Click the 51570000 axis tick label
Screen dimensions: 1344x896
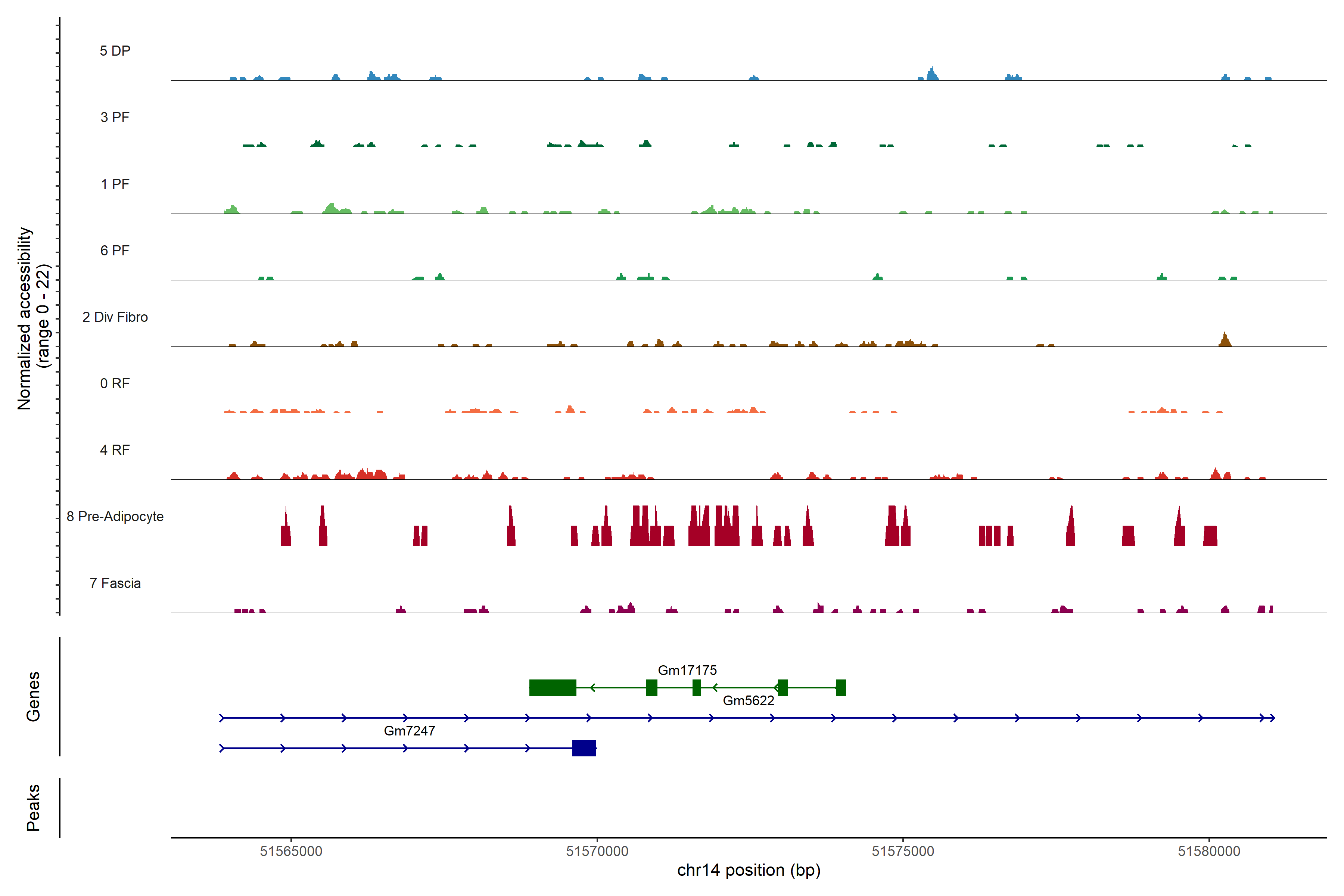(x=597, y=851)
